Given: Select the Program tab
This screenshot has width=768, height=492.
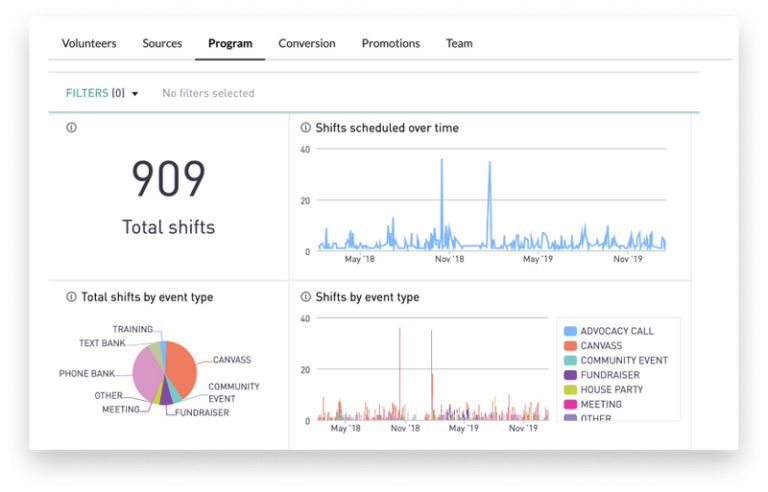Looking at the screenshot, I should 230,44.
